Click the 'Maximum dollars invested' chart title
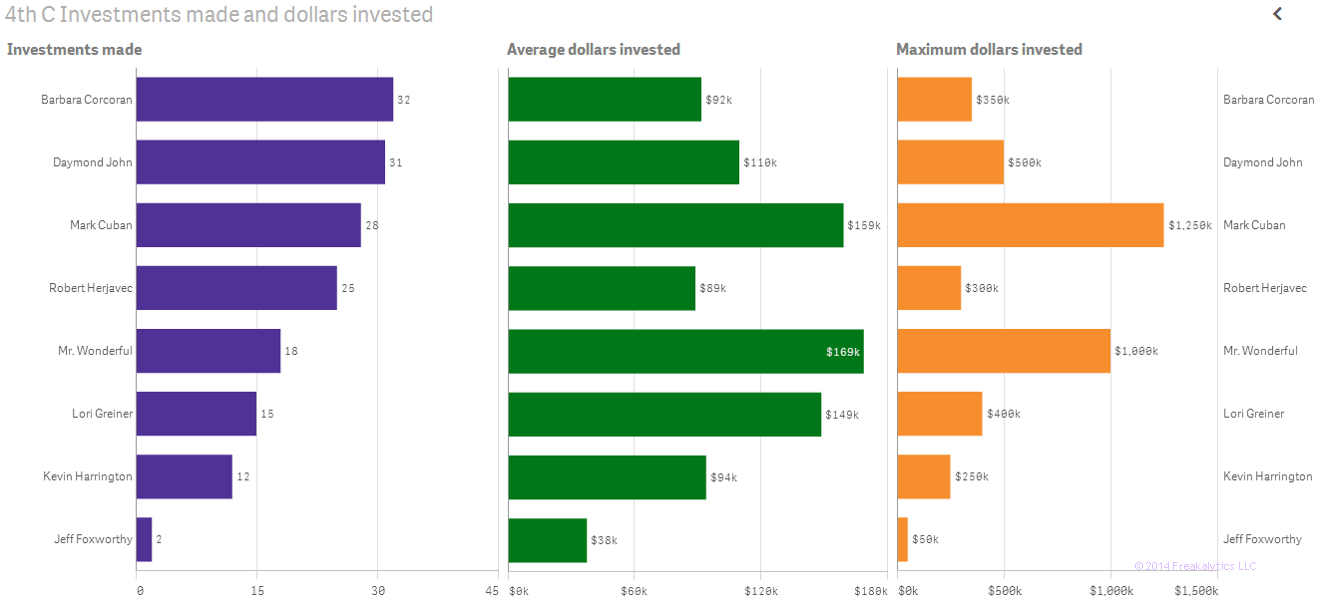Viewport: 1321px width, 604px height. (x=989, y=49)
